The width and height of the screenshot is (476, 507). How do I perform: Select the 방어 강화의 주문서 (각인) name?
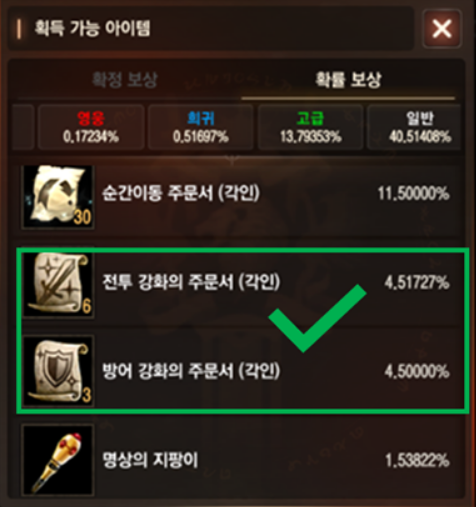pos(191,371)
